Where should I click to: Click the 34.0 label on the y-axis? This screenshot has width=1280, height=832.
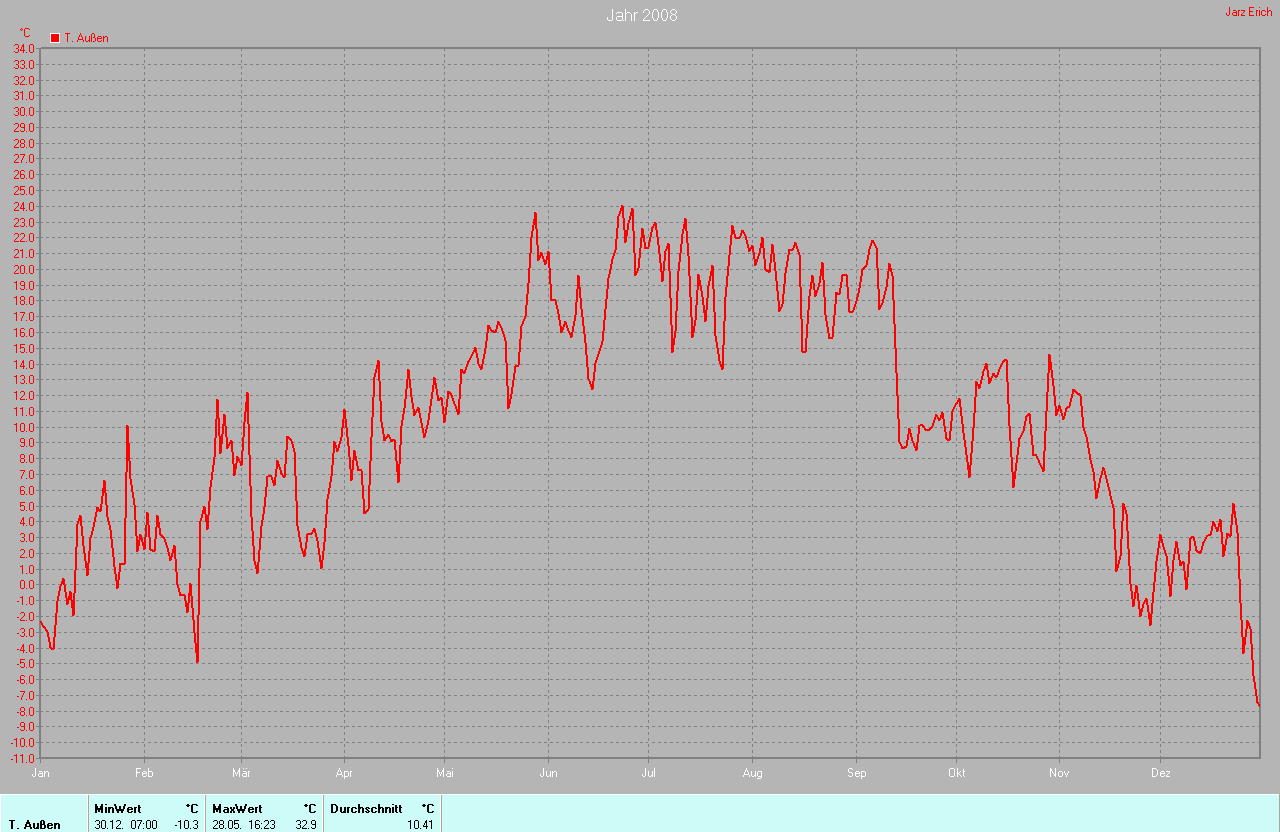(x=24, y=48)
